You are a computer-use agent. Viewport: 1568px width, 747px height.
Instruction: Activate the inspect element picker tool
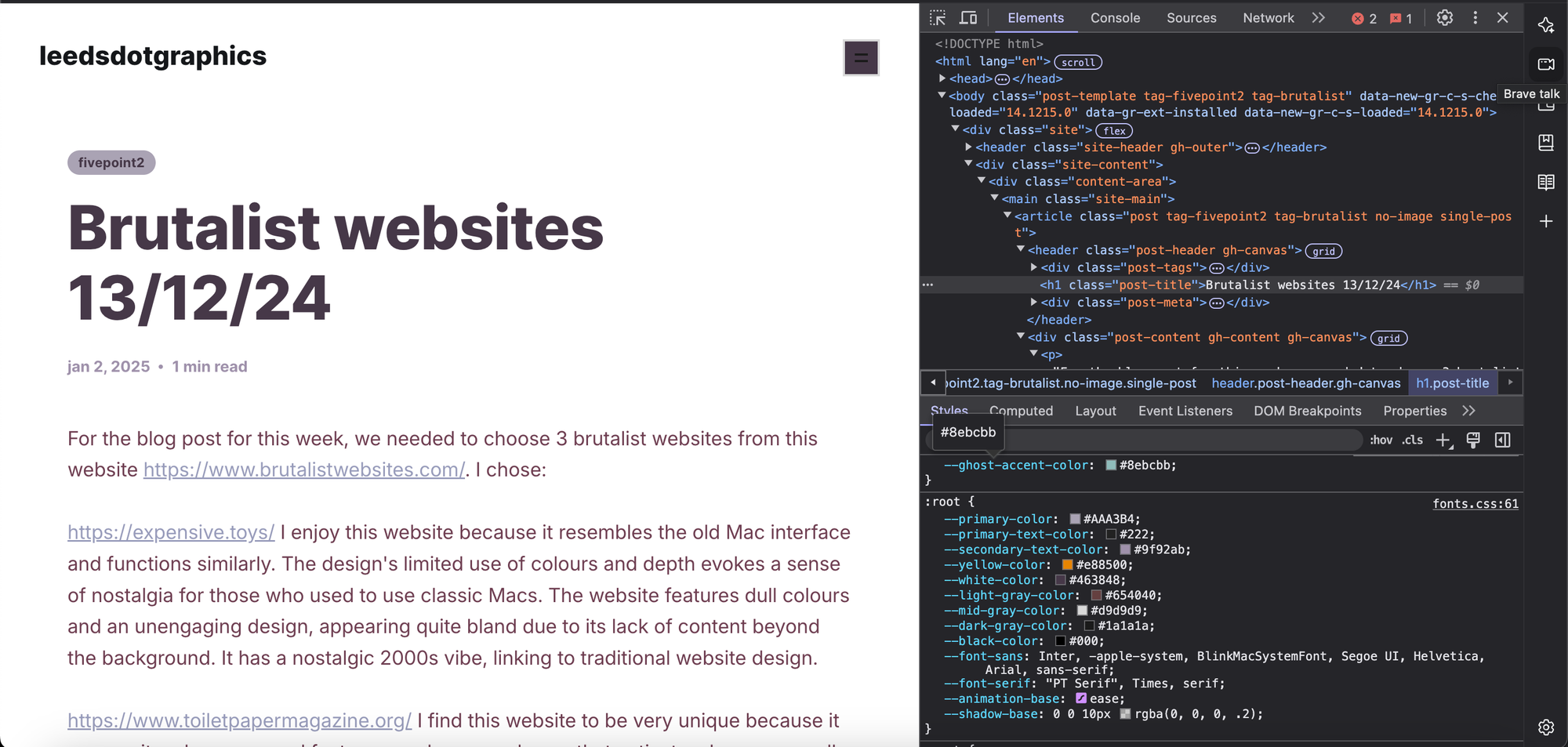tap(938, 18)
